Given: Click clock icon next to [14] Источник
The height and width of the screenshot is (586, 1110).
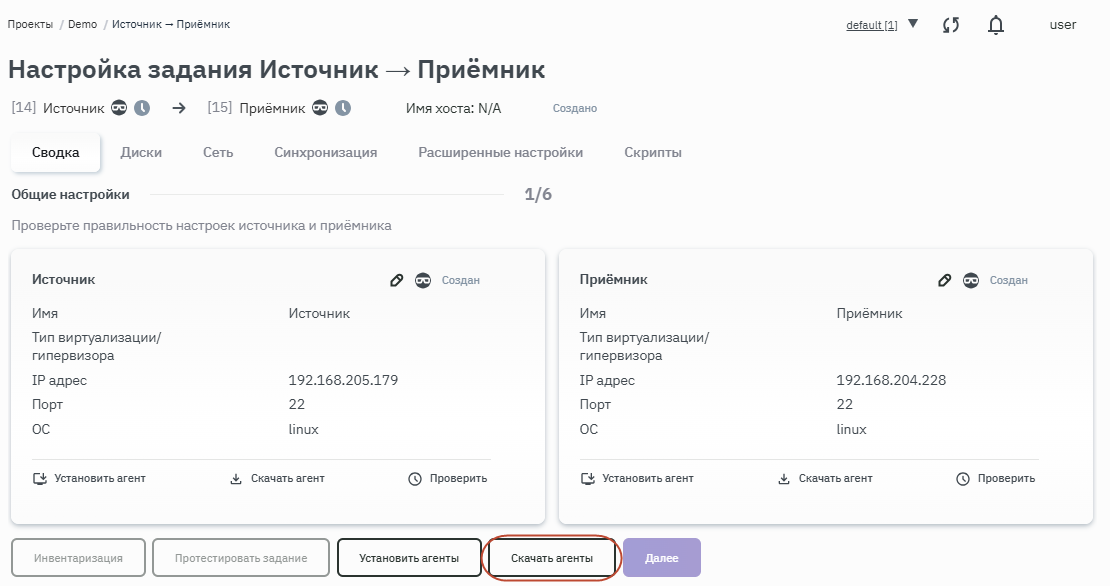Looking at the screenshot, I should click(142, 108).
